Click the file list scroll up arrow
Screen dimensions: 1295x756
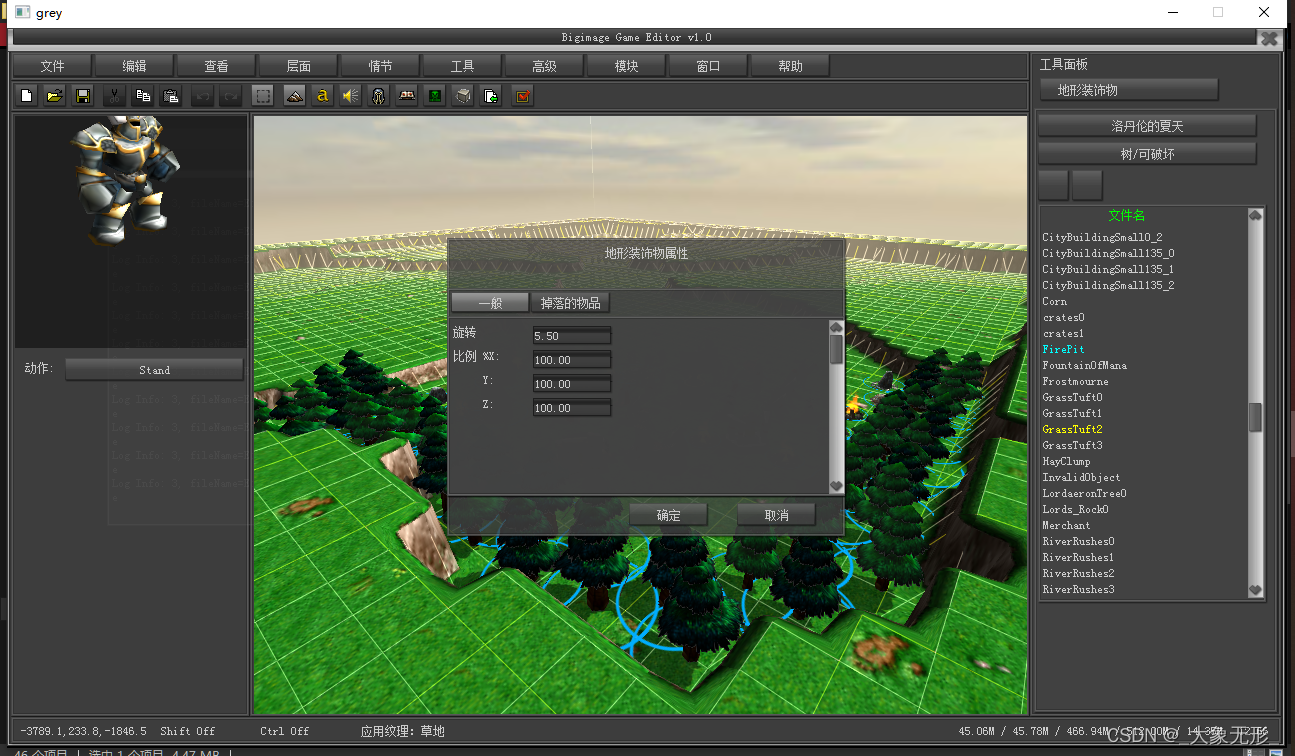click(1256, 215)
